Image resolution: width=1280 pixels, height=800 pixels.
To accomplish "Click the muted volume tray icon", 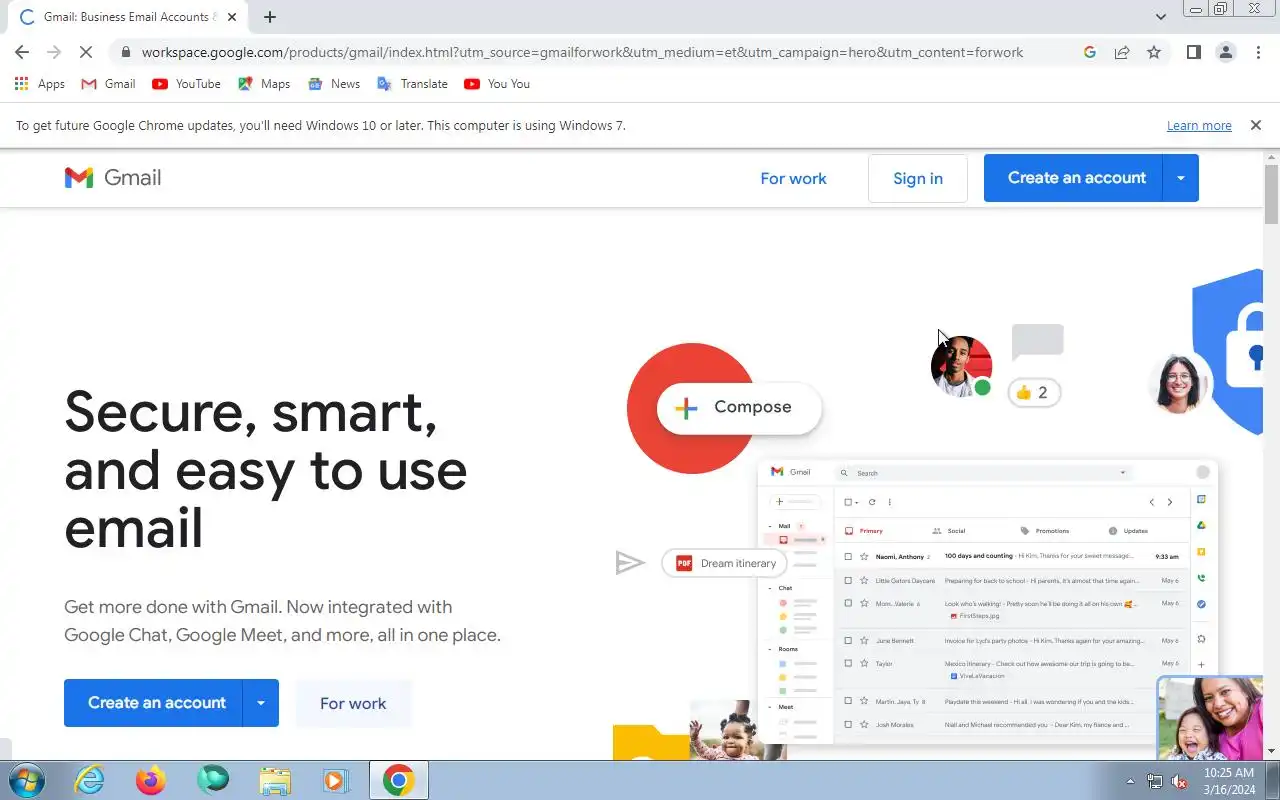I will coord(1179,781).
